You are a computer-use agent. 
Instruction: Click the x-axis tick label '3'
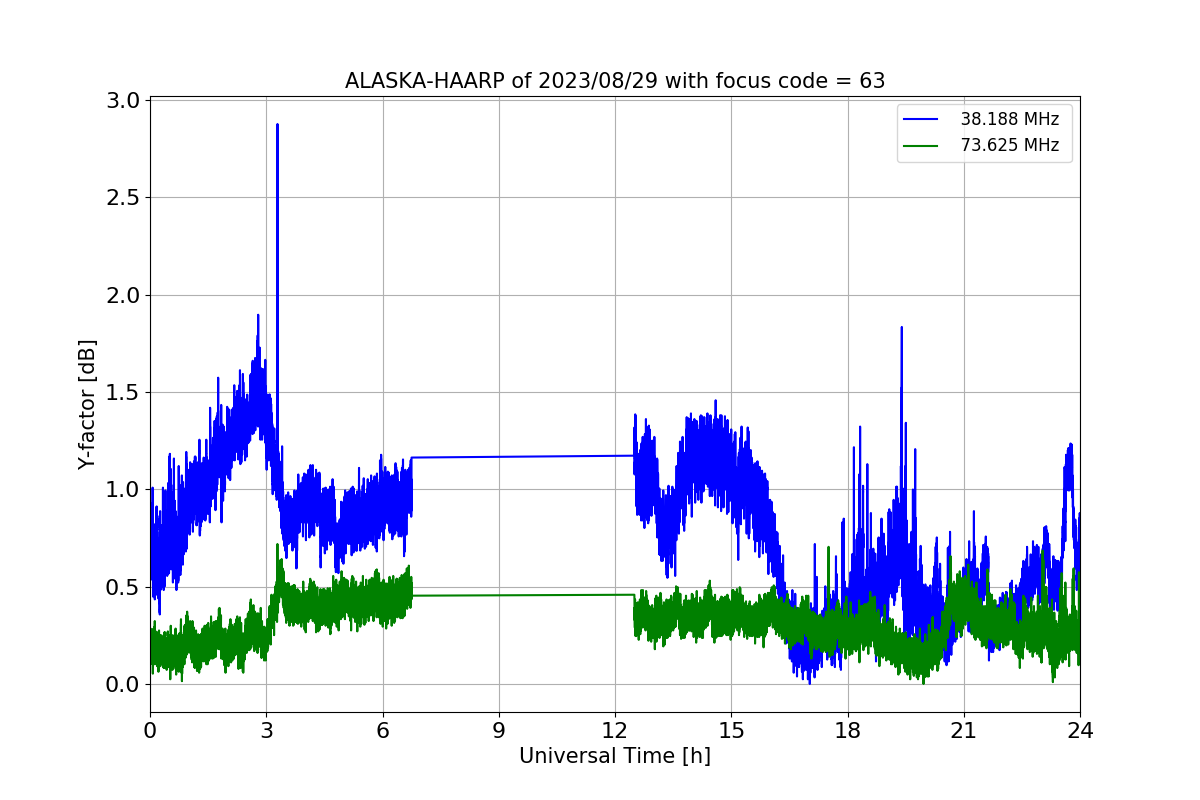click(x=266, y=730)
